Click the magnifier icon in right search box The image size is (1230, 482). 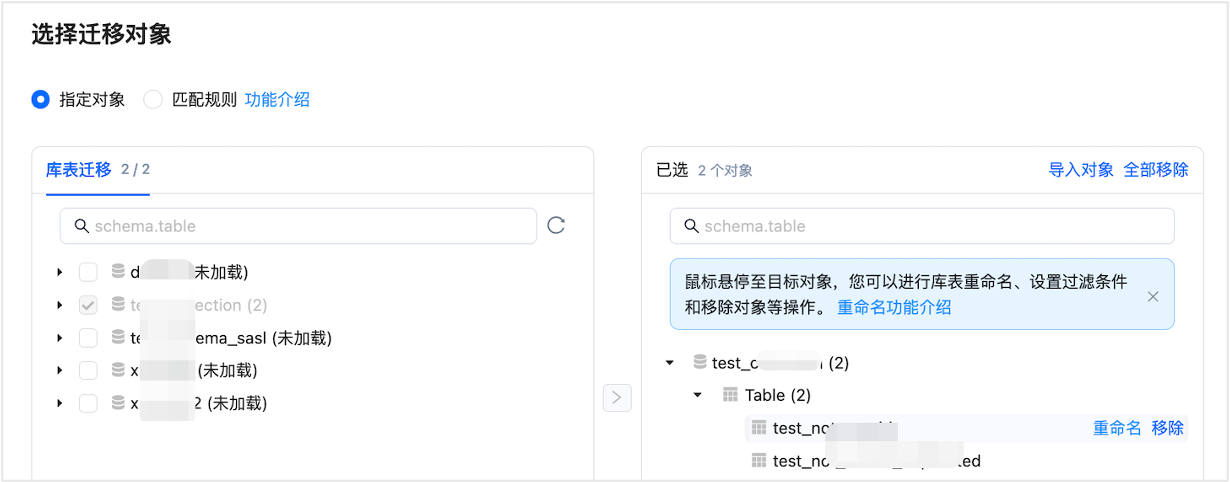pyautogui.click(x=691, y=226)
